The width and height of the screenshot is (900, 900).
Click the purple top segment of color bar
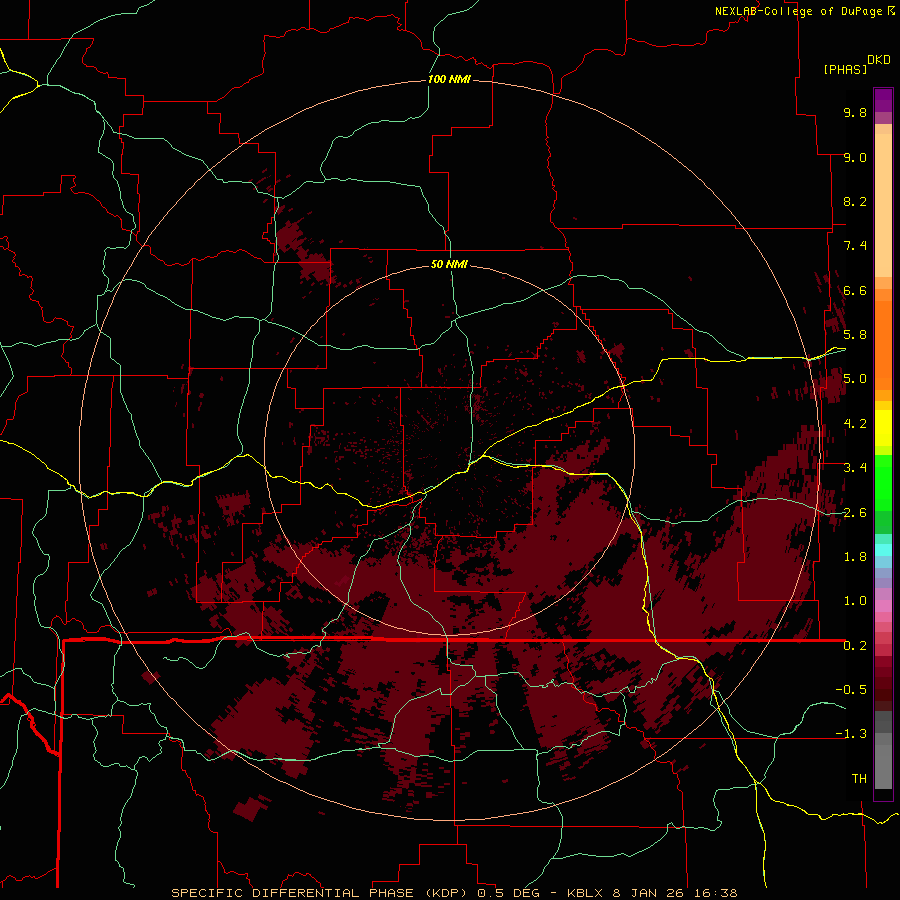click(x=883, y=100)
